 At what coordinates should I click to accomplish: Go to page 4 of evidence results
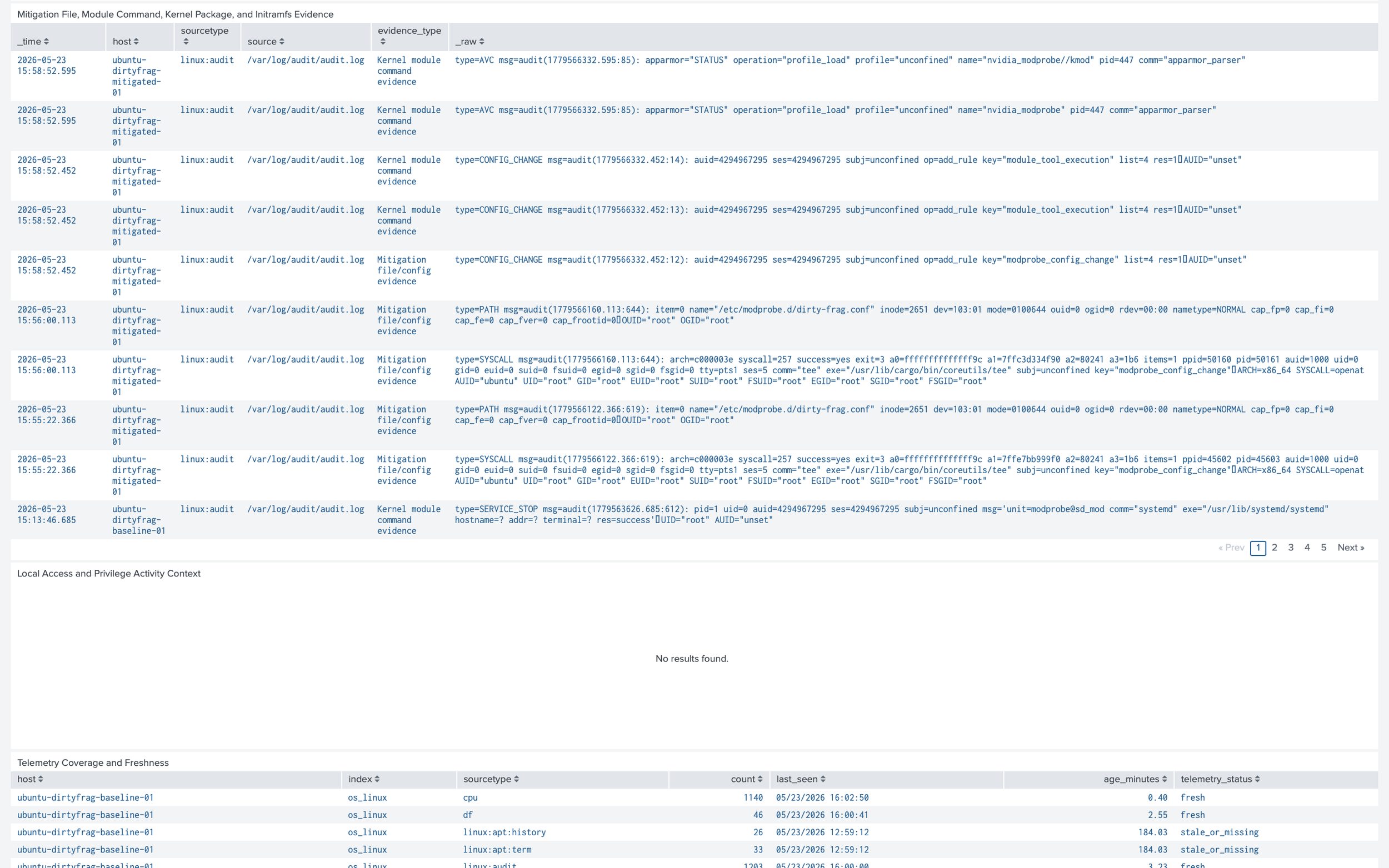[1307, 548]
